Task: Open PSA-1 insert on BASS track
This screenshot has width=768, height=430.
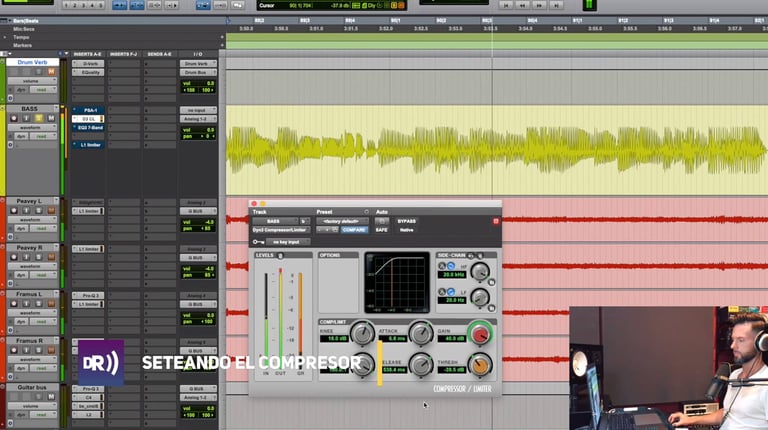Action: (x=89, y=110)
